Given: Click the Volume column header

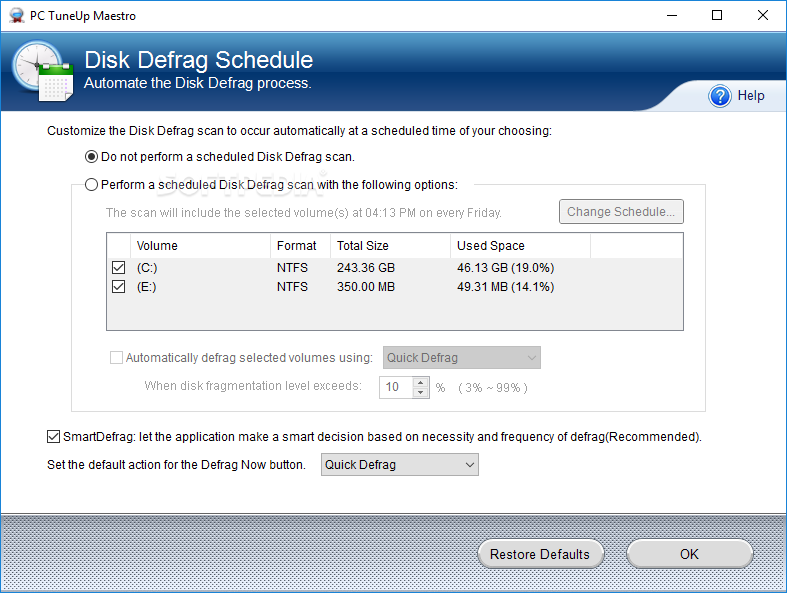Looking at the screenshot, I should click(200, 246).
